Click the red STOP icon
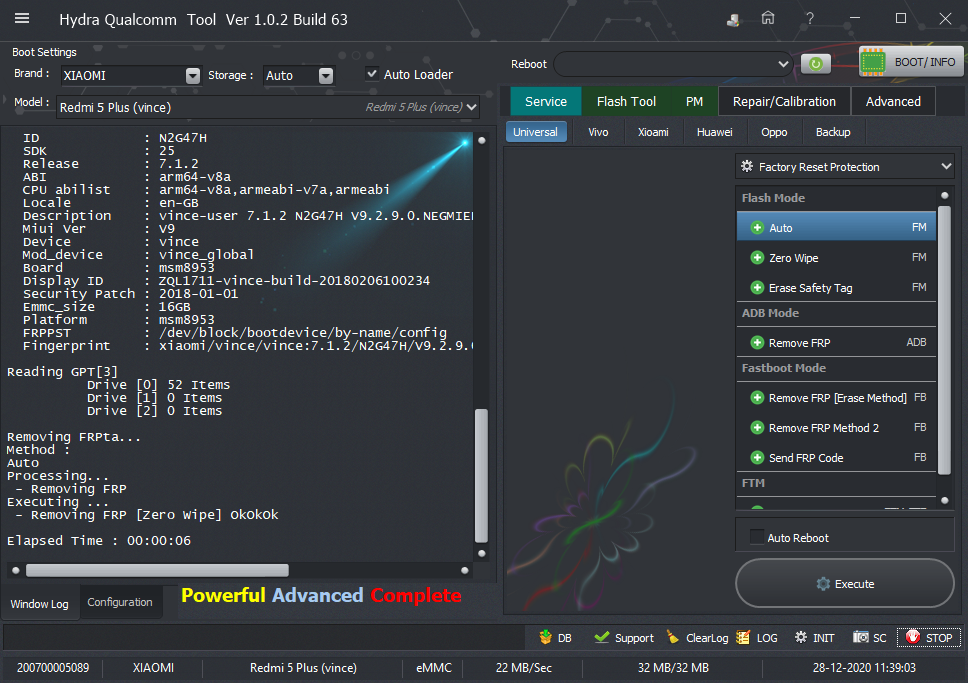968x683 pixels. tap(912, 637)
